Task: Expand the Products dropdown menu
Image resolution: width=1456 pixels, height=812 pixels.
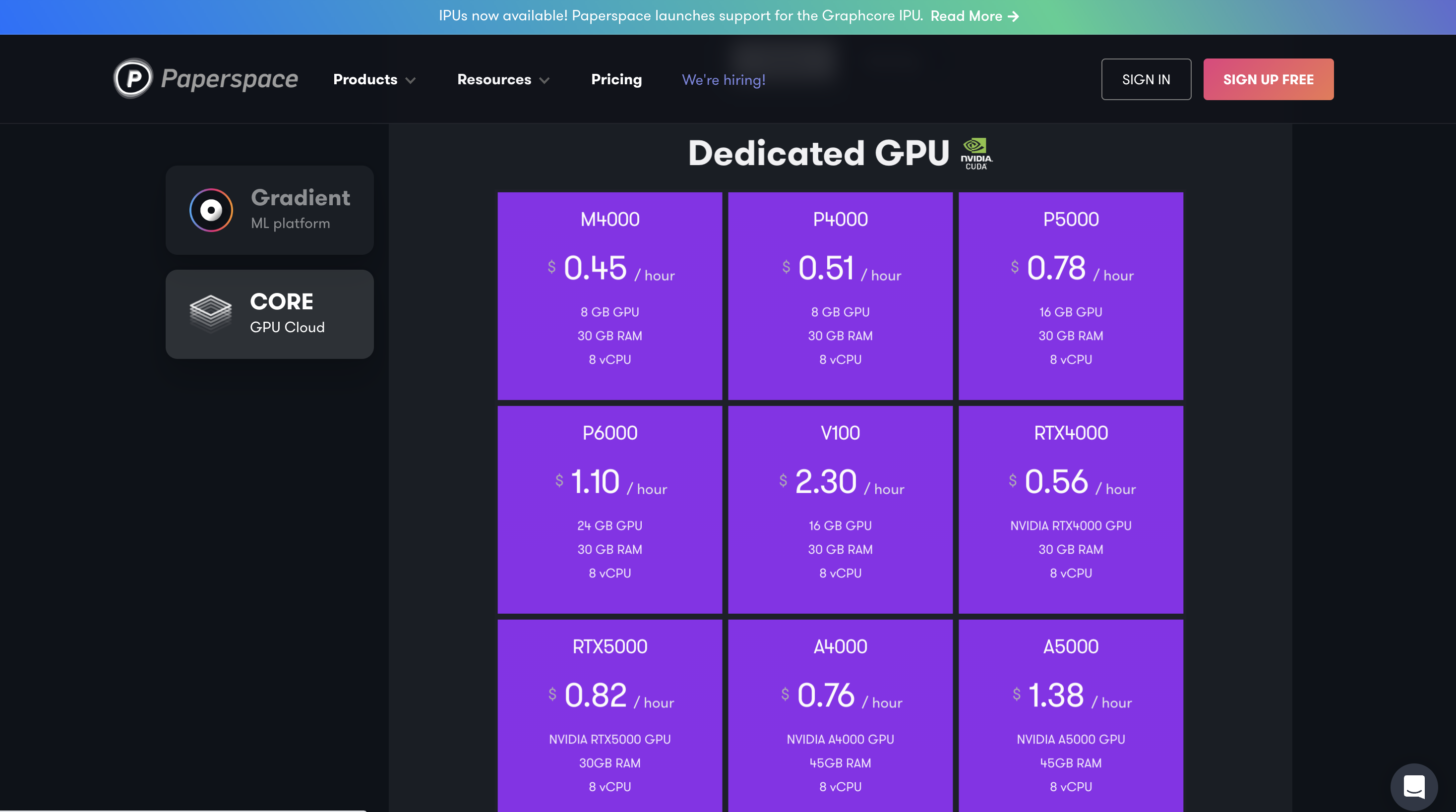Action: [x=375, y=79]
